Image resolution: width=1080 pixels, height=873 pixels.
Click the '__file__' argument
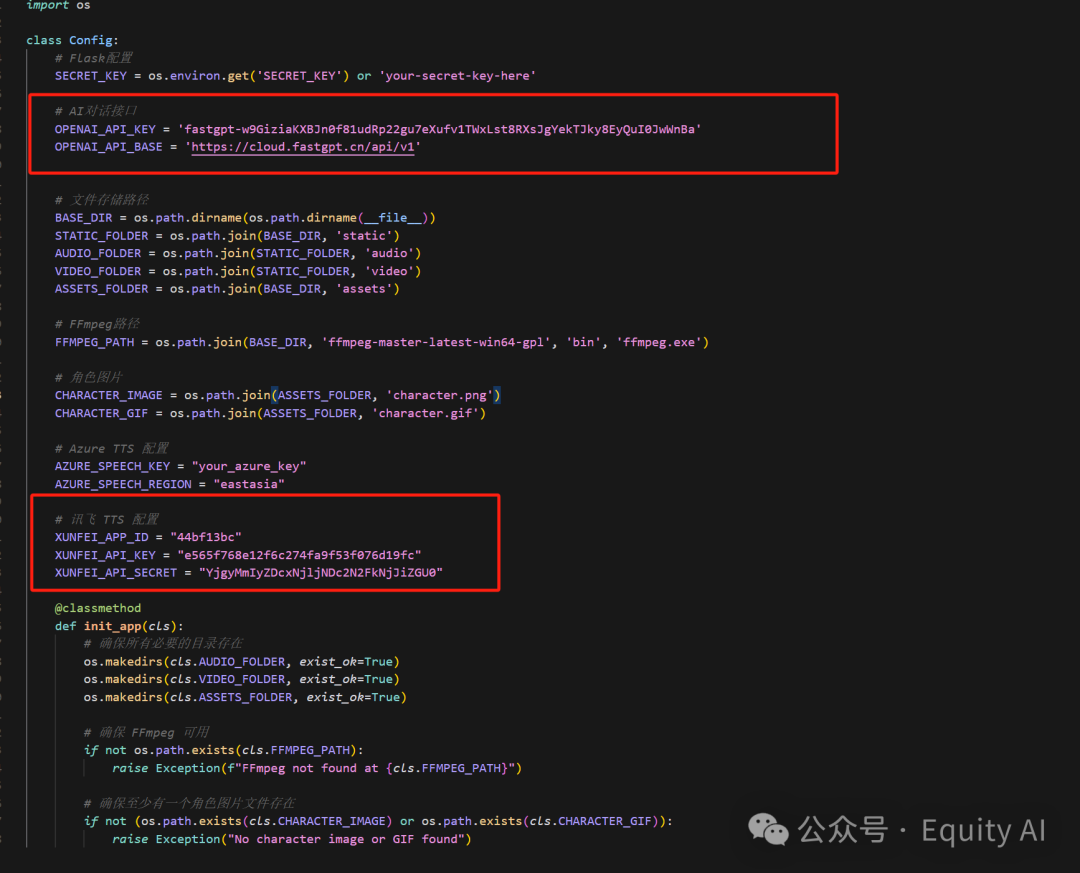[393, 218]
